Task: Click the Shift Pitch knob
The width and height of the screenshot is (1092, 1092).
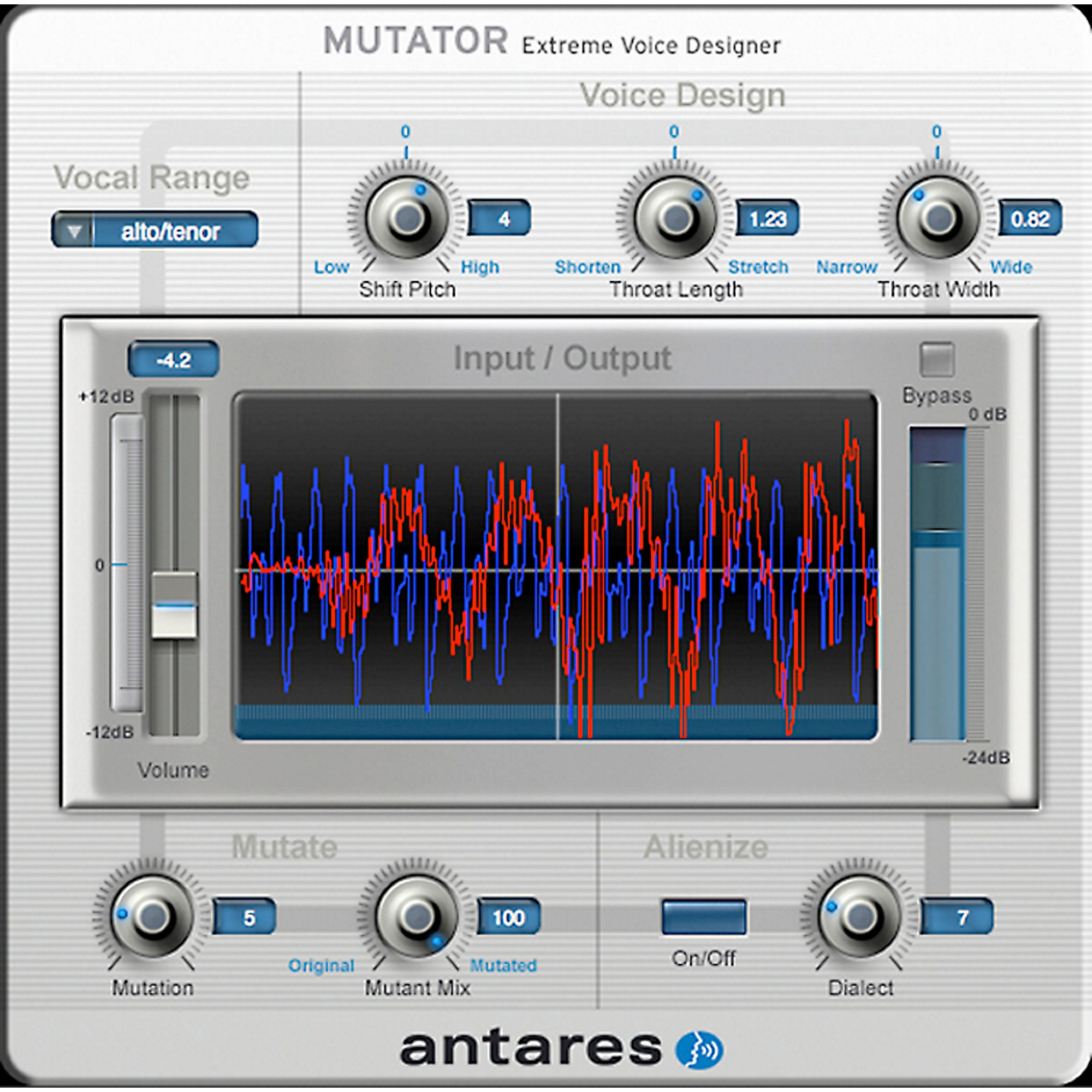Action: click(407, 217)
